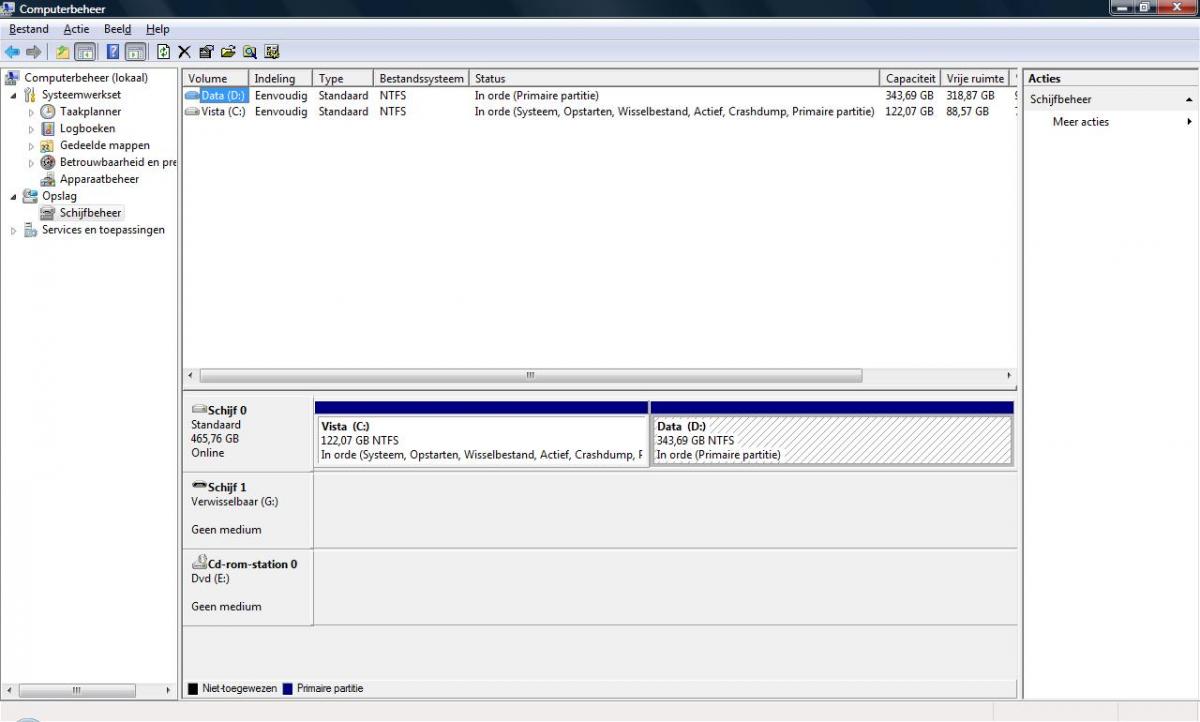Click the Properties toolbar icon

point(206,52)
